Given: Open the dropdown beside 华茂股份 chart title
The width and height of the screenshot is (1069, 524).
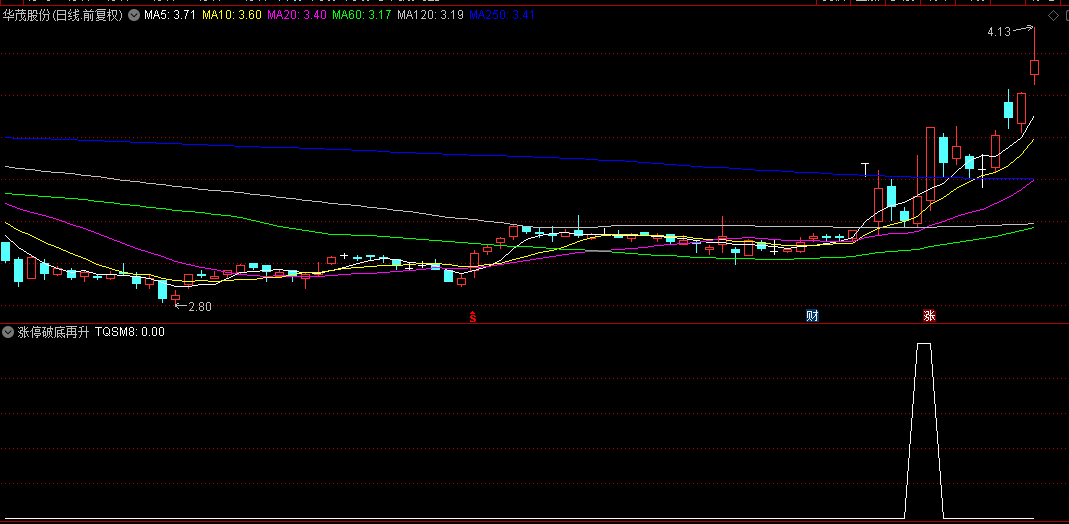Looking at the screenshot, I should point(133,14).
